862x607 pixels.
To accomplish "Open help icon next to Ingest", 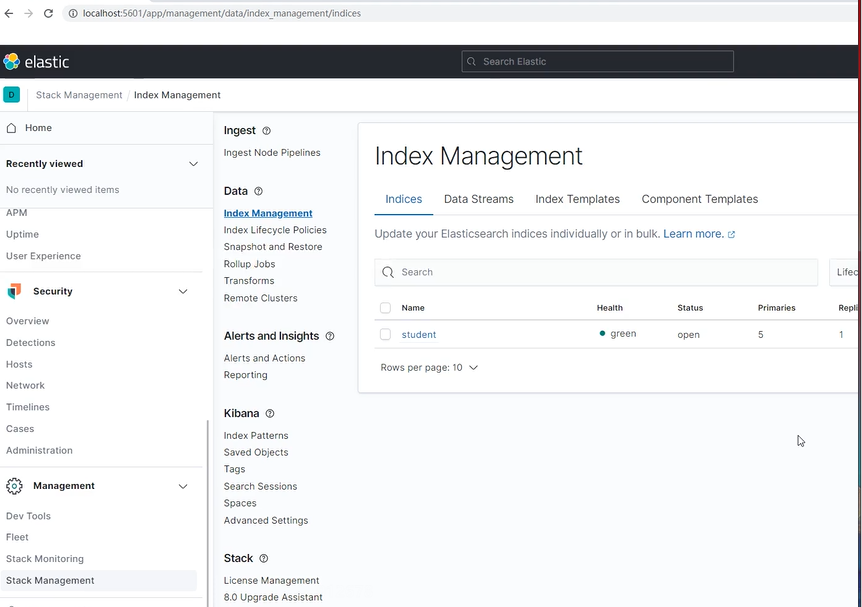I will (267, 131).
